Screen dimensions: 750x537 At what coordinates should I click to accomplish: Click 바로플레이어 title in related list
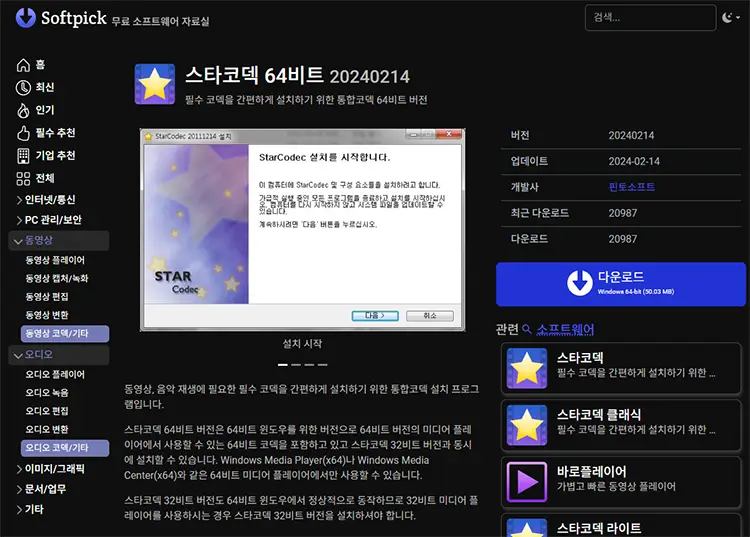pos(591,471)
